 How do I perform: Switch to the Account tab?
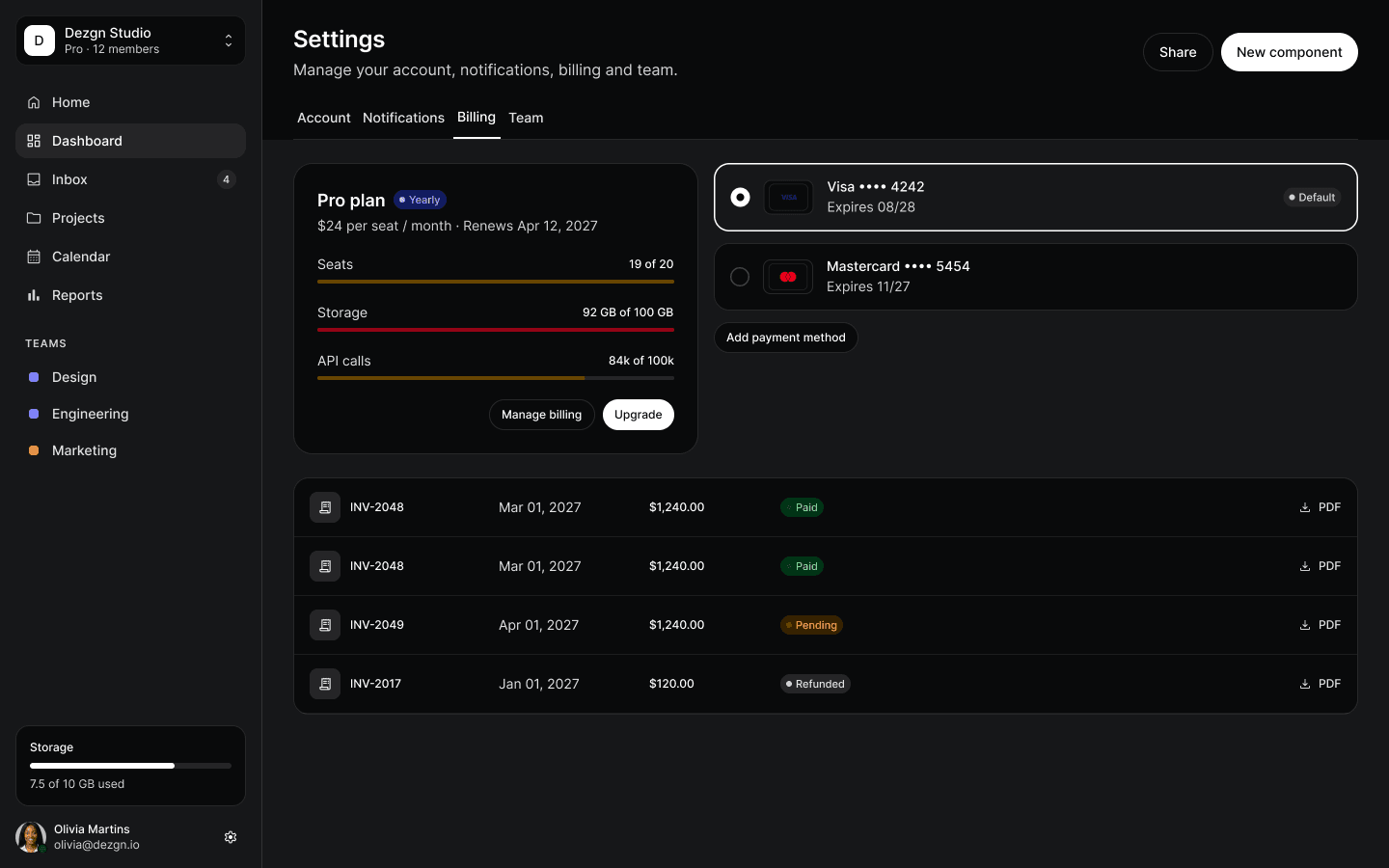324,118
